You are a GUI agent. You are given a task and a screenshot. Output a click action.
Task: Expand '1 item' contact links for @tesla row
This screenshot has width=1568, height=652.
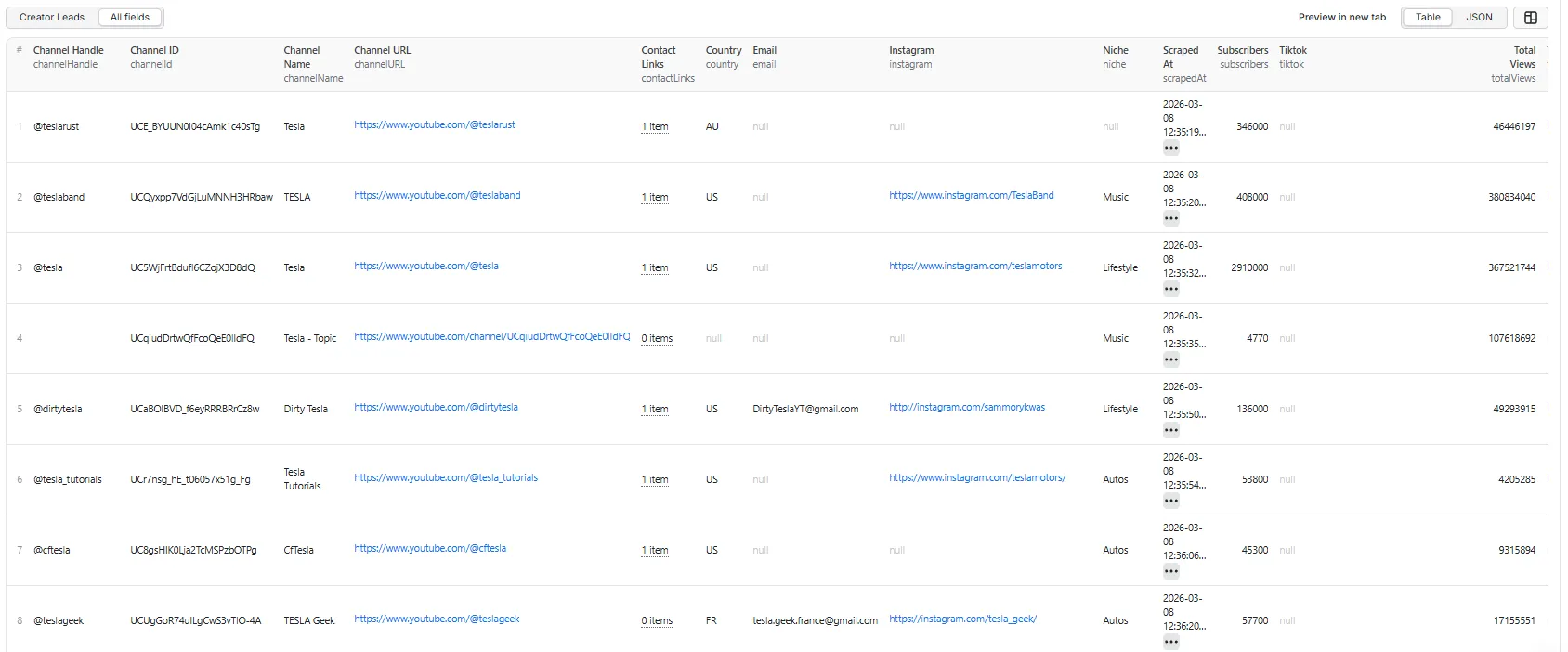pyautogui.click(x=655, y=267)
